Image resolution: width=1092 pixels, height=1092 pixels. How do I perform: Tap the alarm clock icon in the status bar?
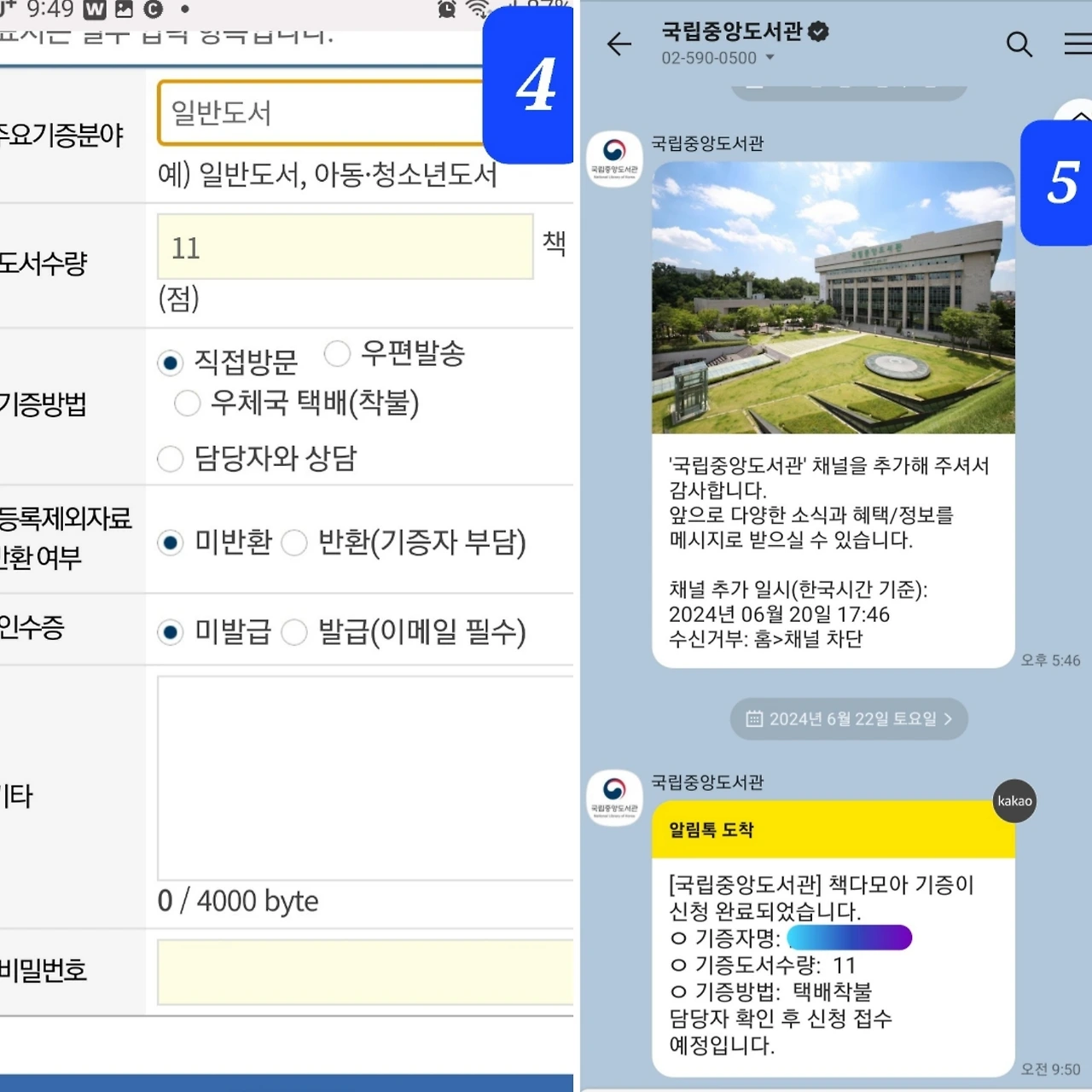point(446,10)
